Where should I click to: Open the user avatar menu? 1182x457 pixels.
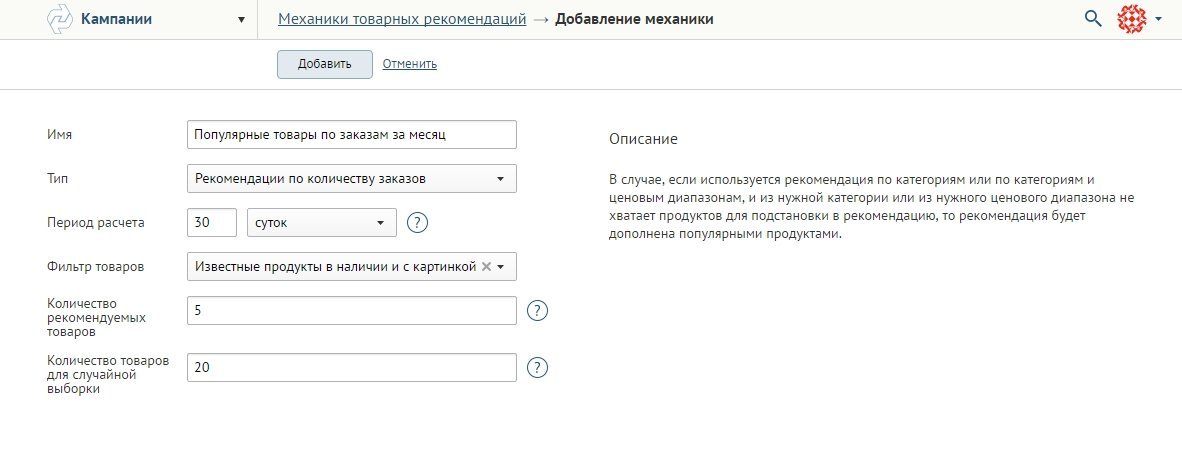(1131, 19)
